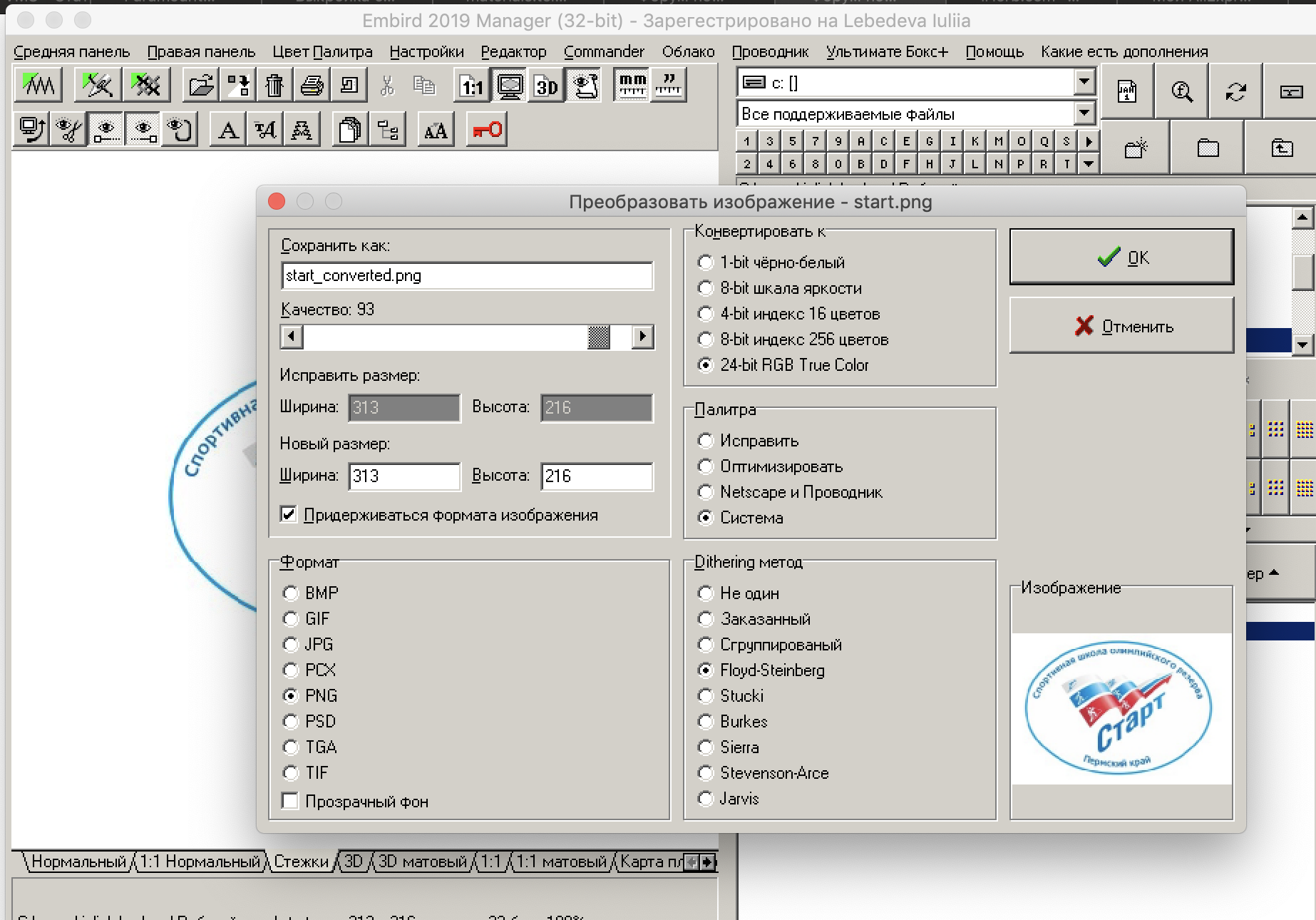Click the red key icon in toolbar
Viewport: 1316px width, 920px height.
click(x=488, y=131)
